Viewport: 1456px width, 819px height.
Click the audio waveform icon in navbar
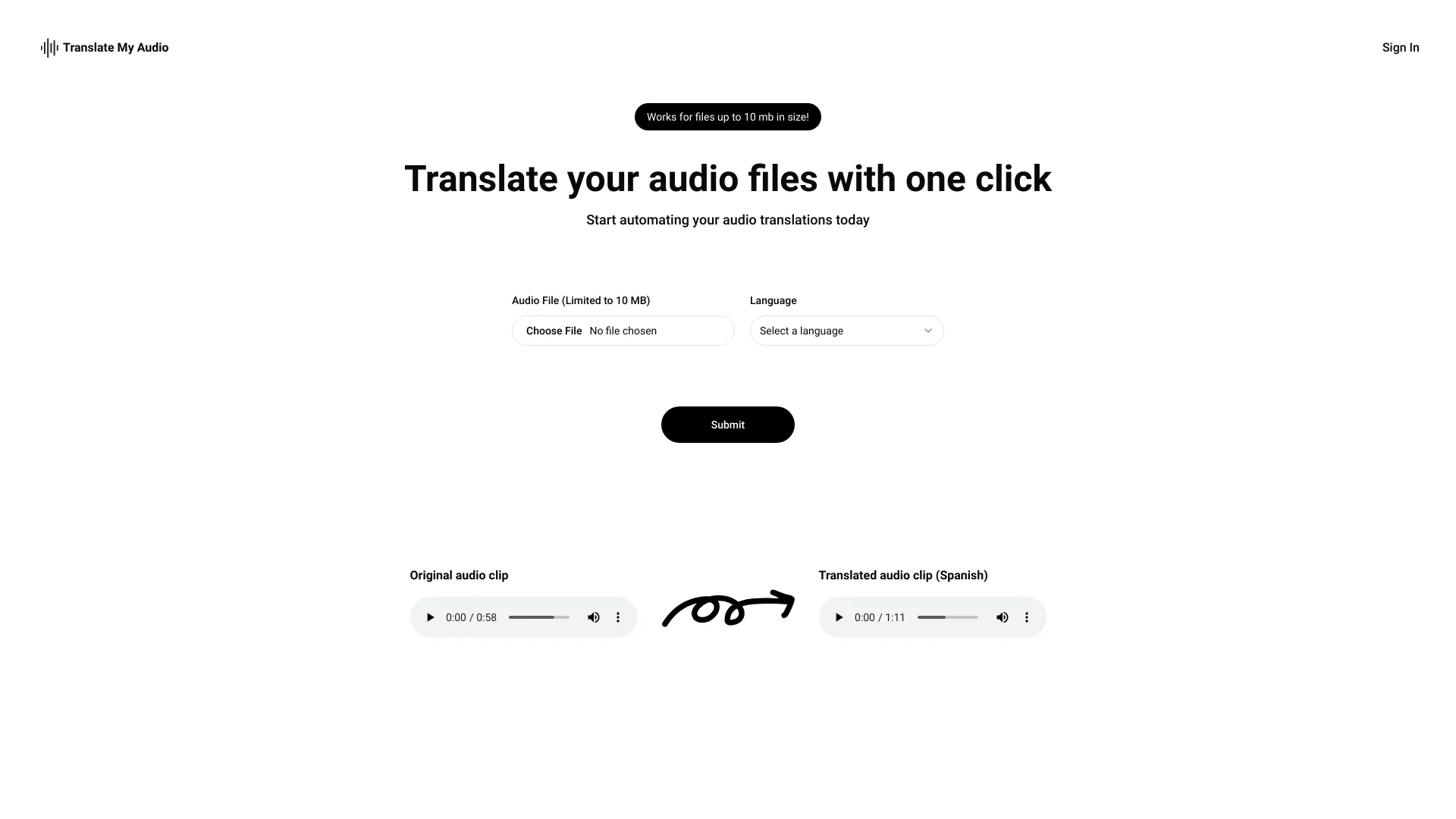tap(48, 47)
